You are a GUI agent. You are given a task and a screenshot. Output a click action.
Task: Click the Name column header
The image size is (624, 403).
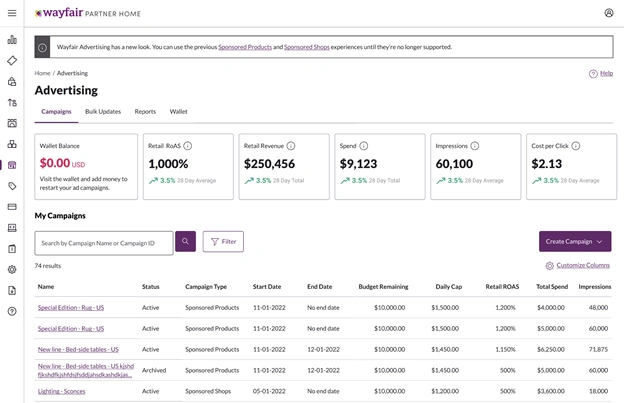46,287
